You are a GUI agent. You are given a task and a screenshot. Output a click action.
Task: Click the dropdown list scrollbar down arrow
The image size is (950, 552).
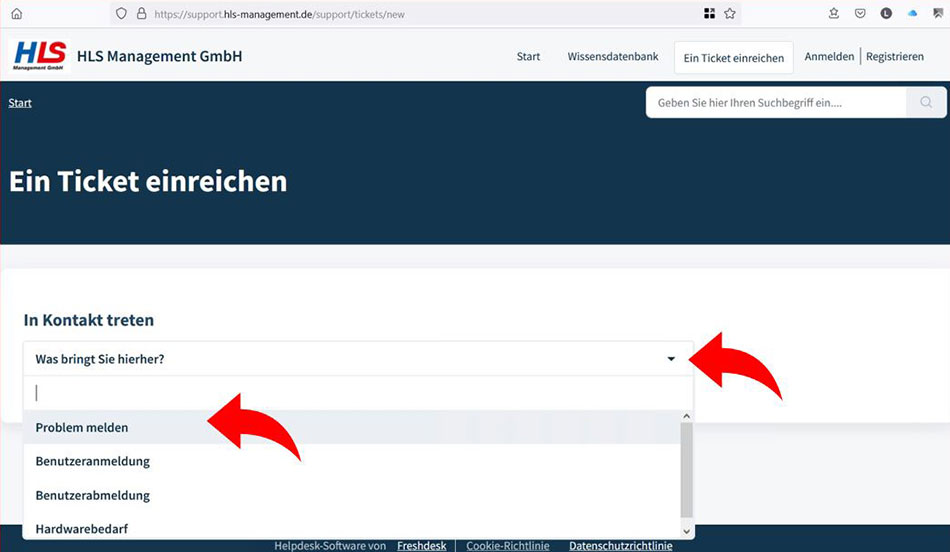tap(686, 531)
